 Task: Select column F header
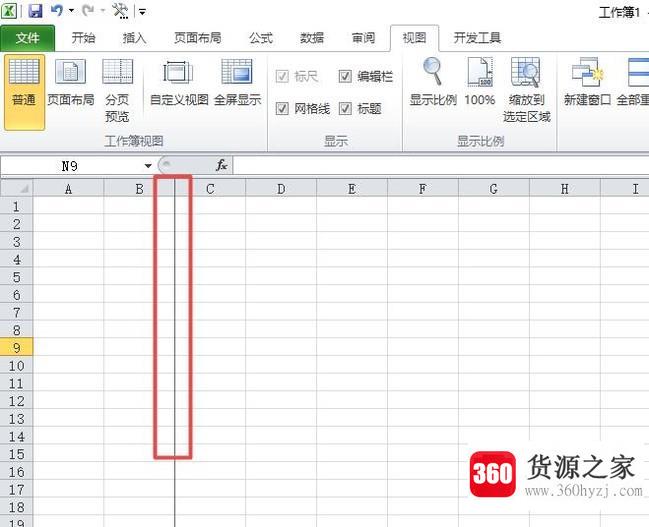pyautogui.click(x=423, y=189)
